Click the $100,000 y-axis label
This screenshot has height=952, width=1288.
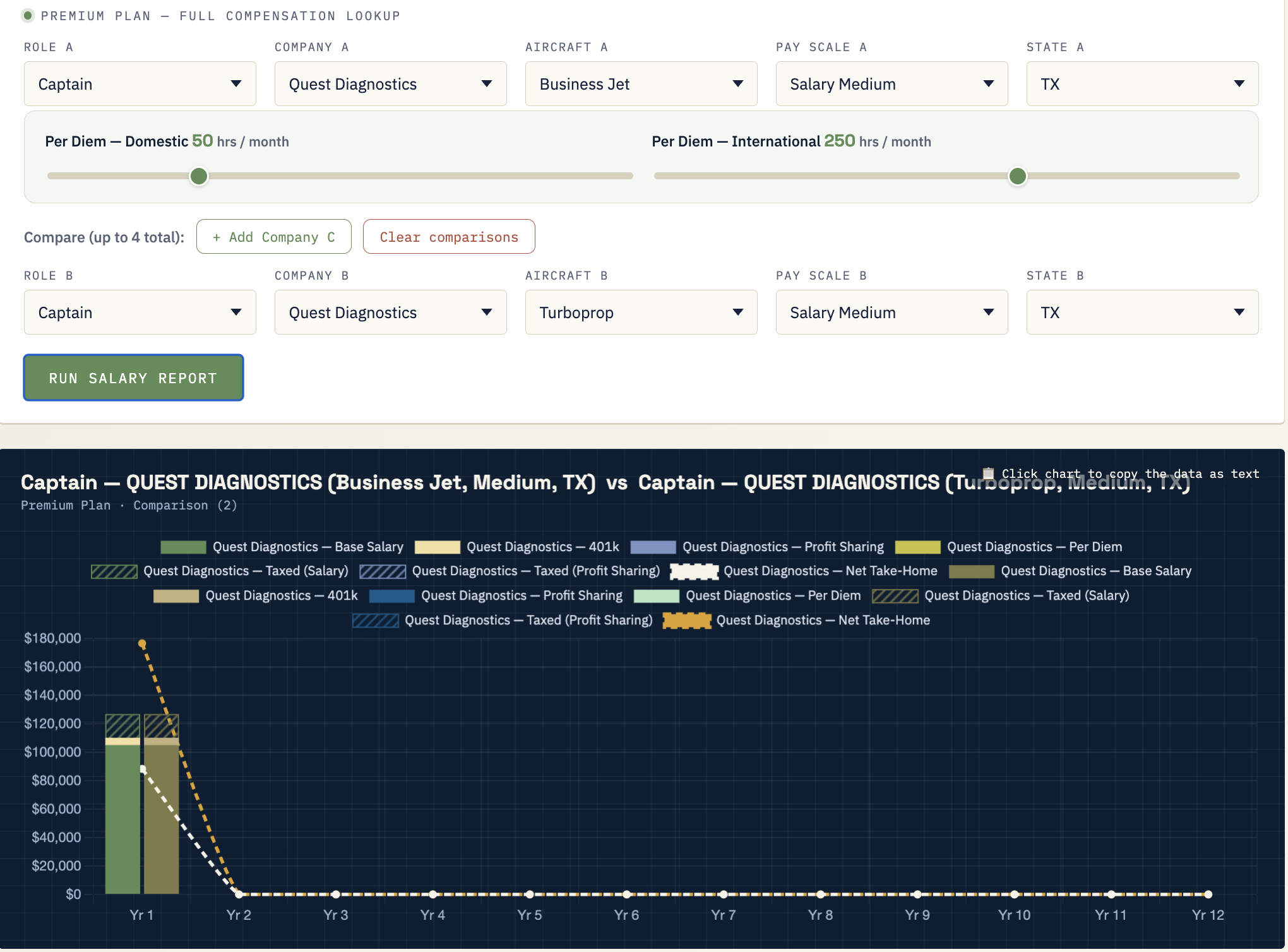coord(52,752)
